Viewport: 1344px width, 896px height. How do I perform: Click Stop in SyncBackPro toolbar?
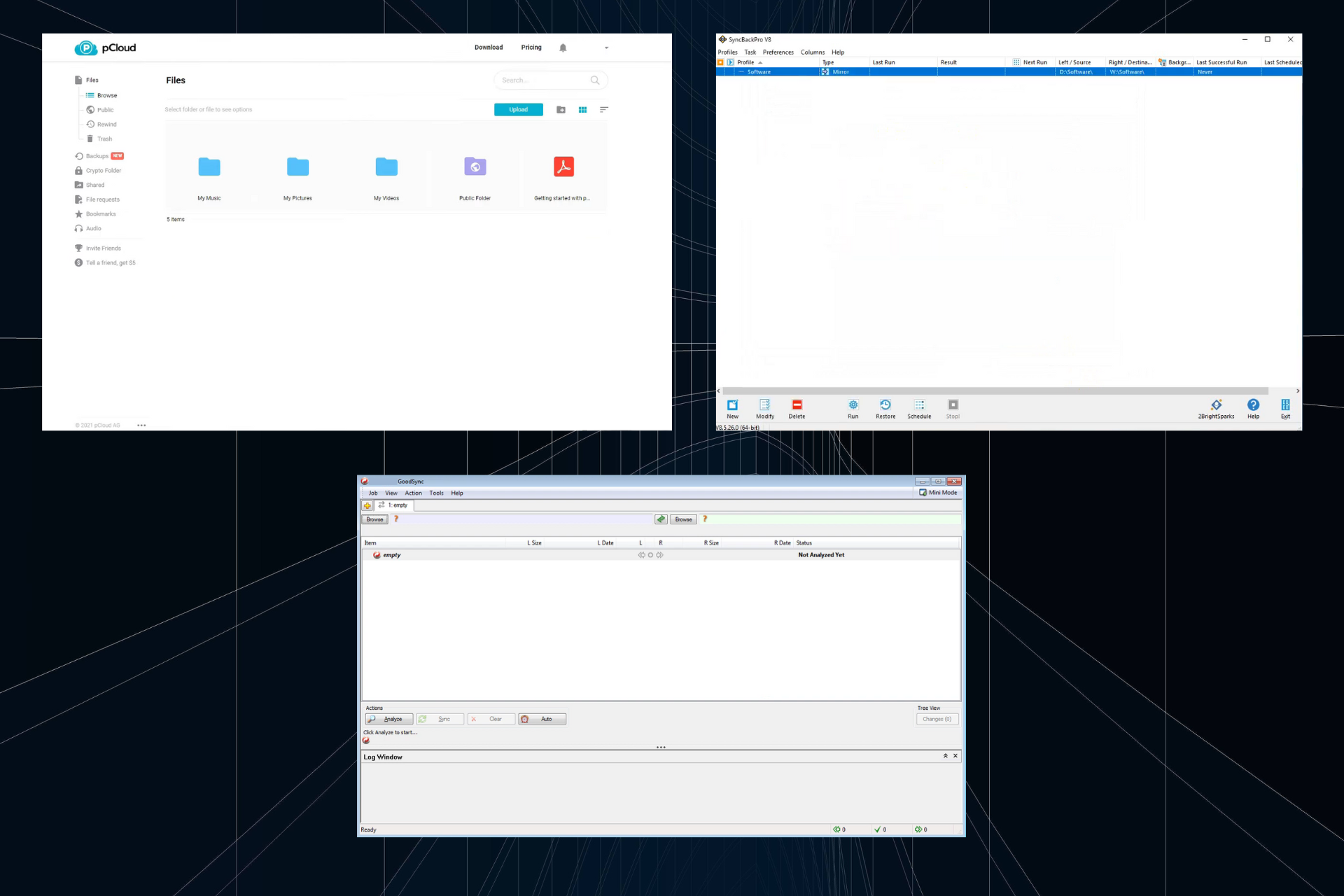[953, 409]
